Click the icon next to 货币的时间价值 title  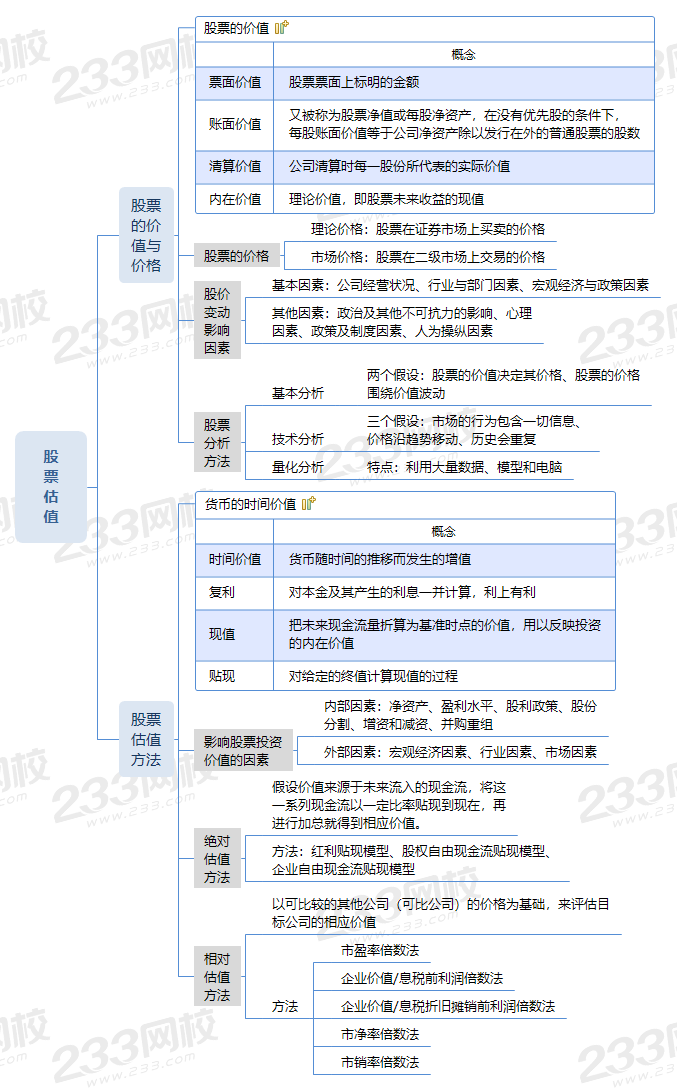[309, 503]
